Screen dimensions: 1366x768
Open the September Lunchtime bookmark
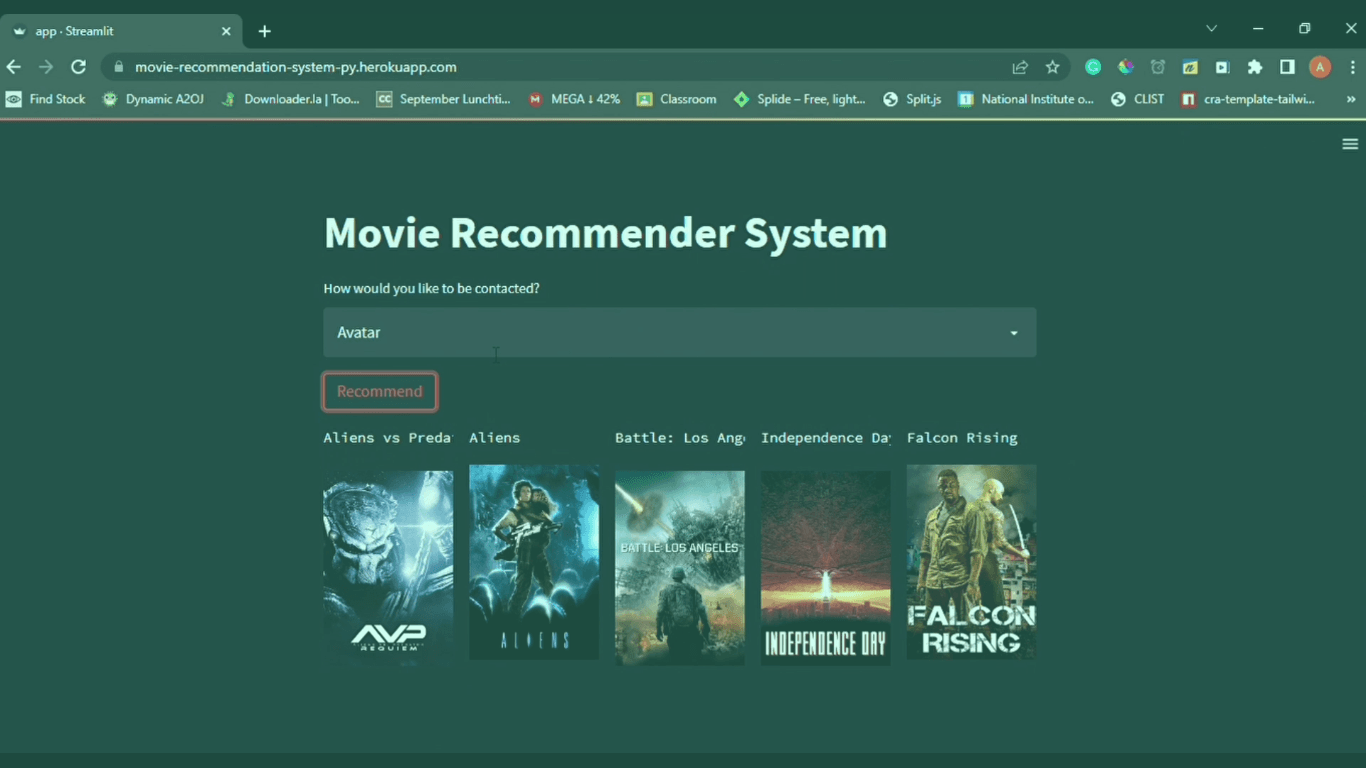[x=443, y=99]
